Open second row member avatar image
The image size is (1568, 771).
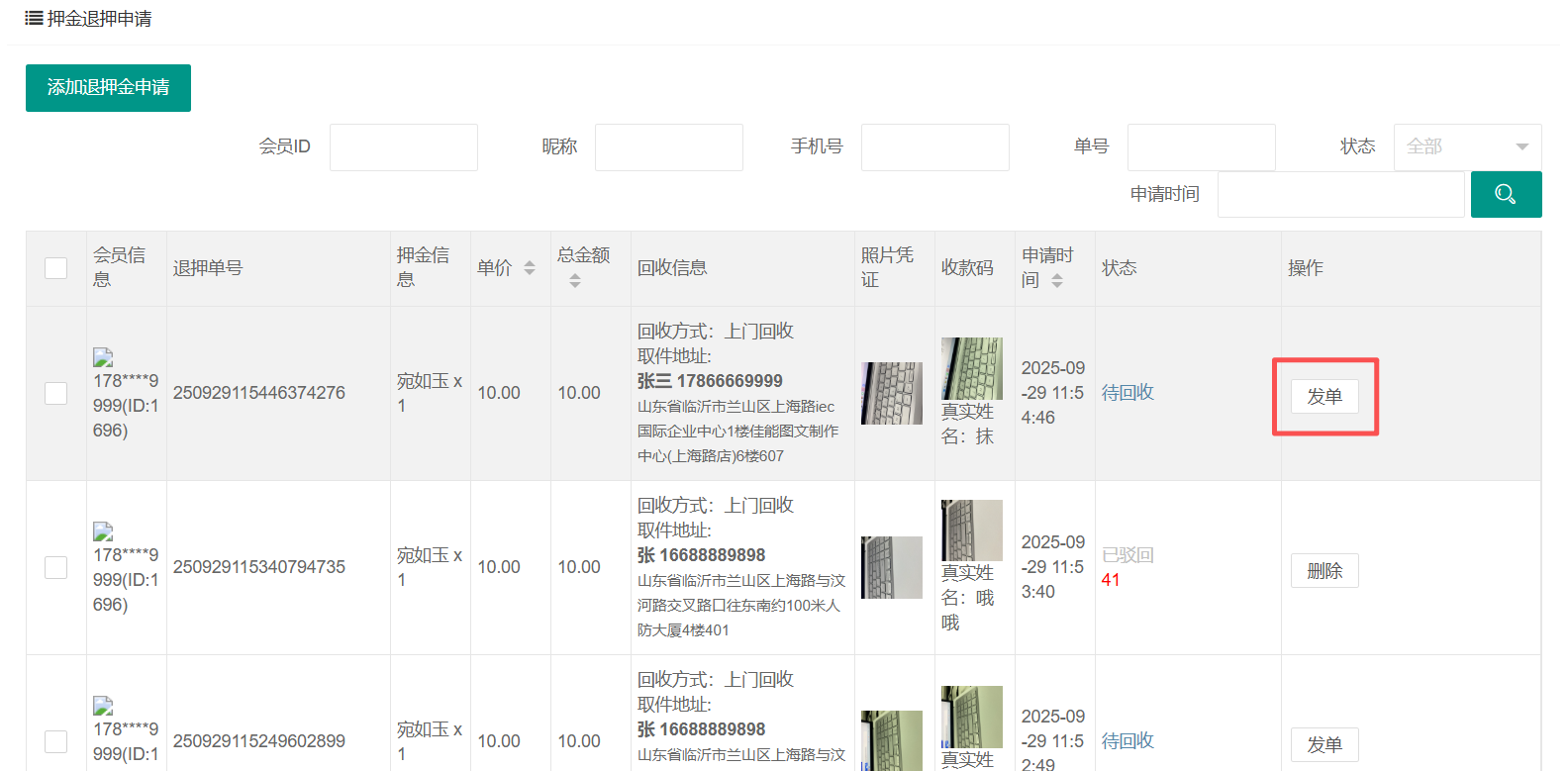[103, 531]
